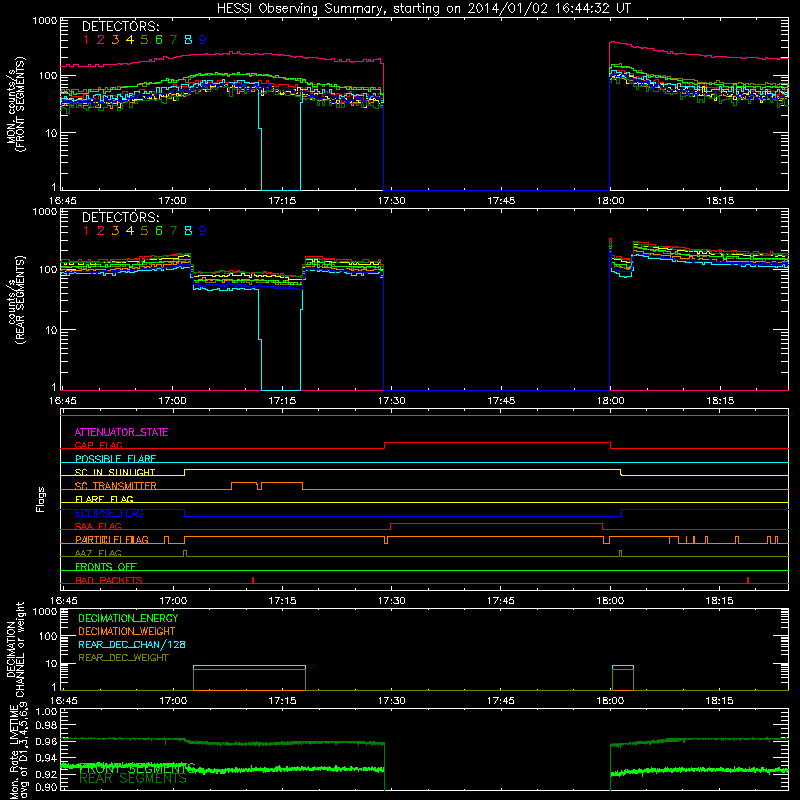800x800 pixels.
Task: Click the BAD_PACKETS flag label
Action: 109,580
